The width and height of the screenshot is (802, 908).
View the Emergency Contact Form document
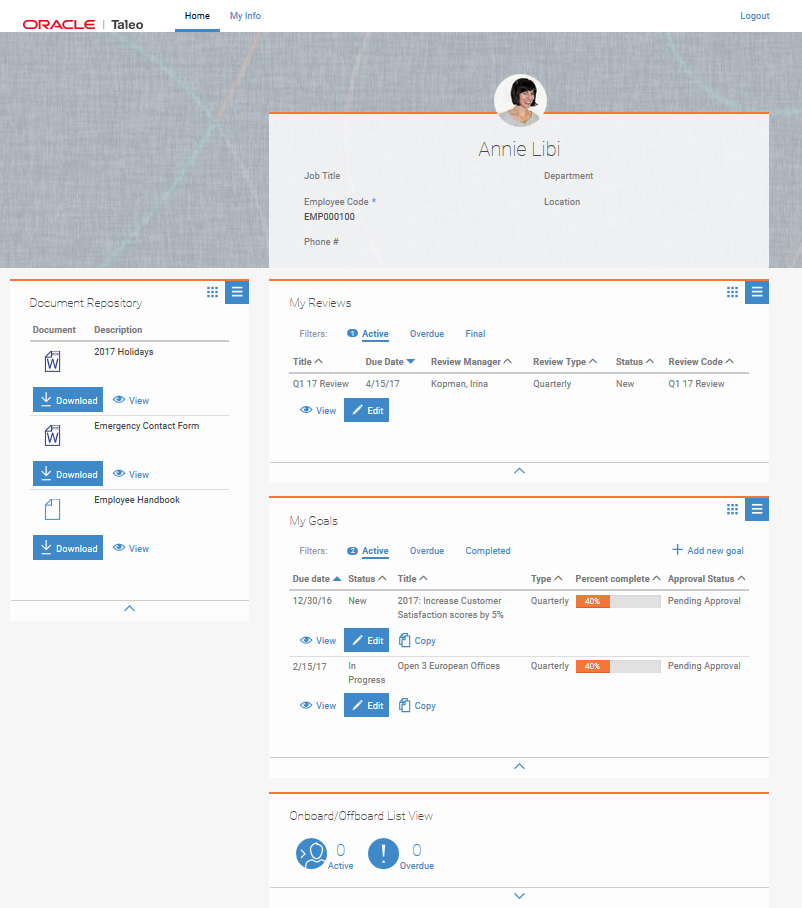[x=131, y=474]
